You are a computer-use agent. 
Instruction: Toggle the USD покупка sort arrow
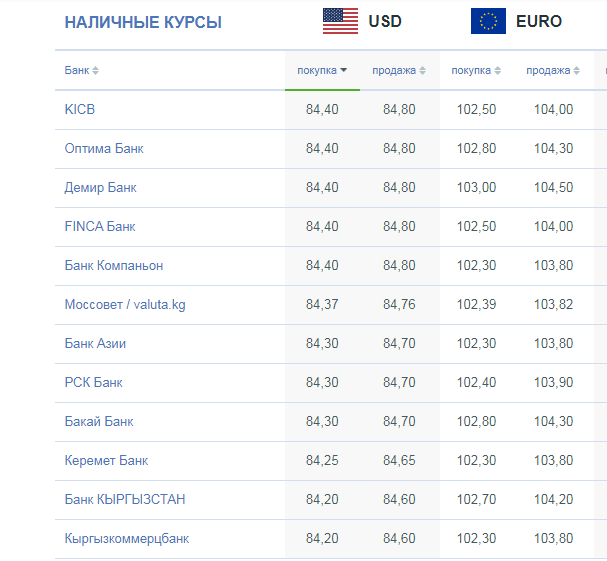coord(343,70)
